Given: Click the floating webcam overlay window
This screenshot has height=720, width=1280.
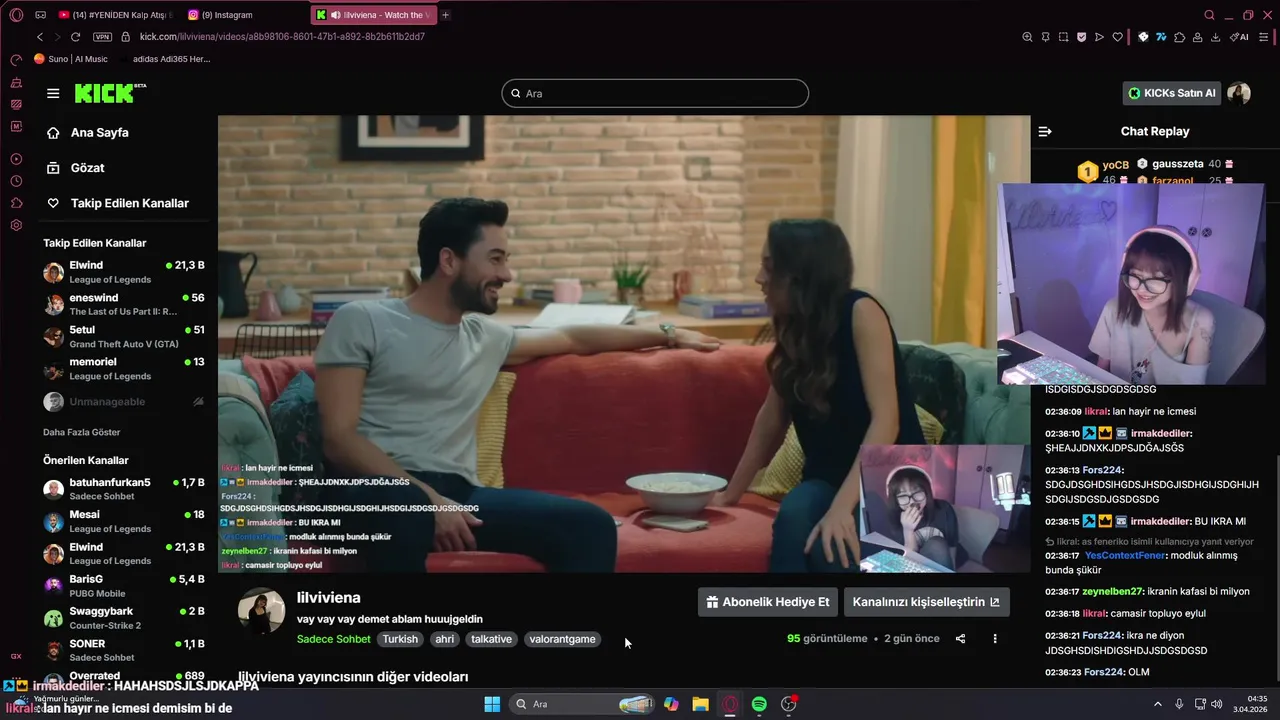Looking at the screenshot, I should point(1131,284).
